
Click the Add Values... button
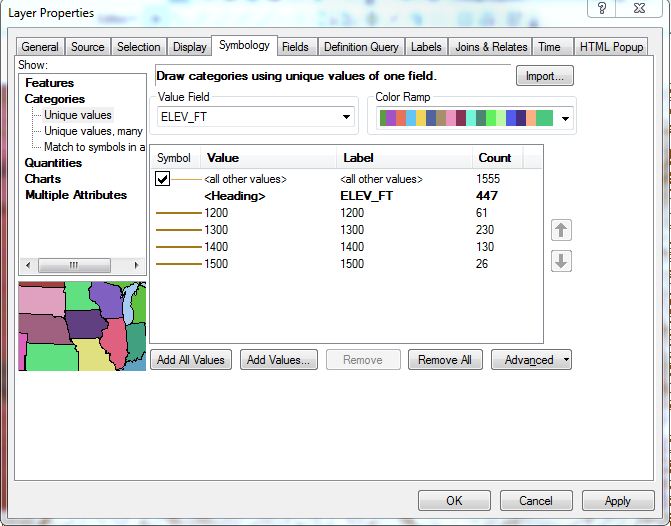[x=279, y=360]
